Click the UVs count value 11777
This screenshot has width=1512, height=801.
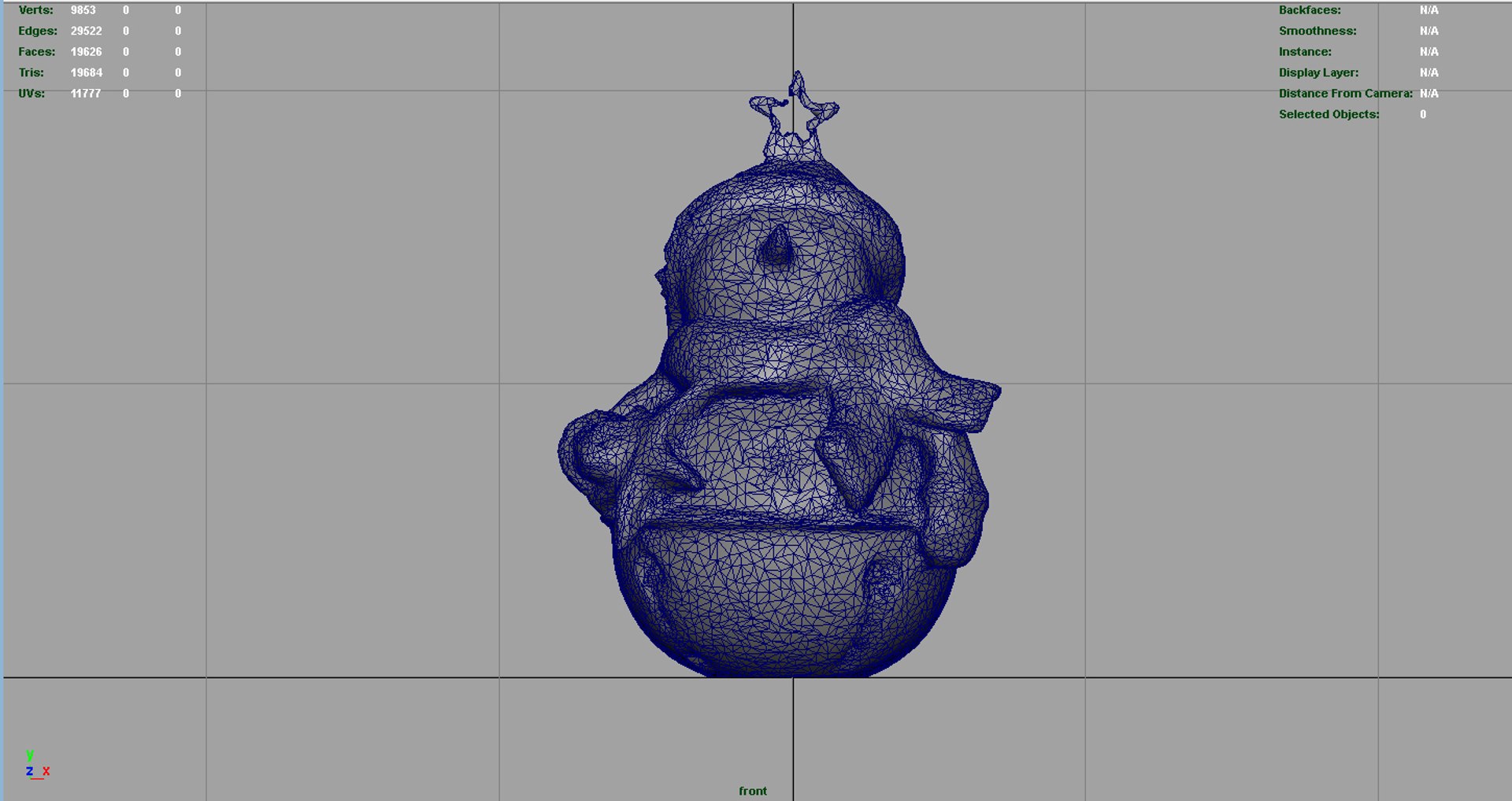pos(85,93)
